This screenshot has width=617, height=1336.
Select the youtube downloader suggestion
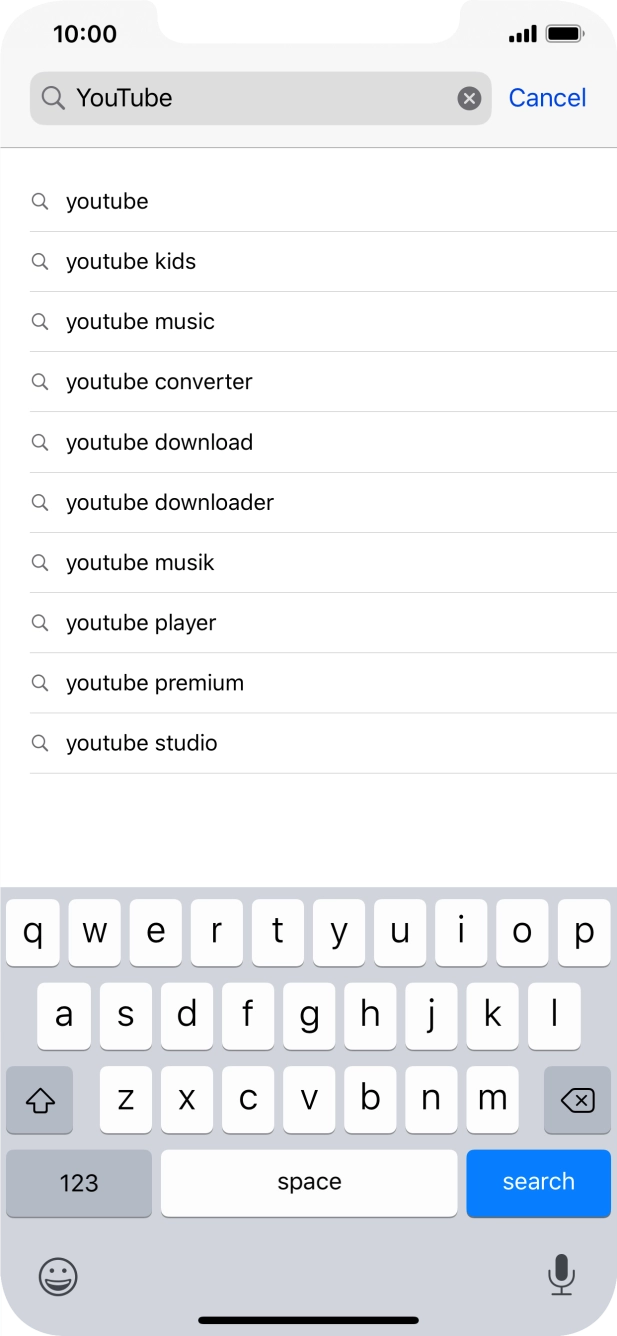coord(170,502)
